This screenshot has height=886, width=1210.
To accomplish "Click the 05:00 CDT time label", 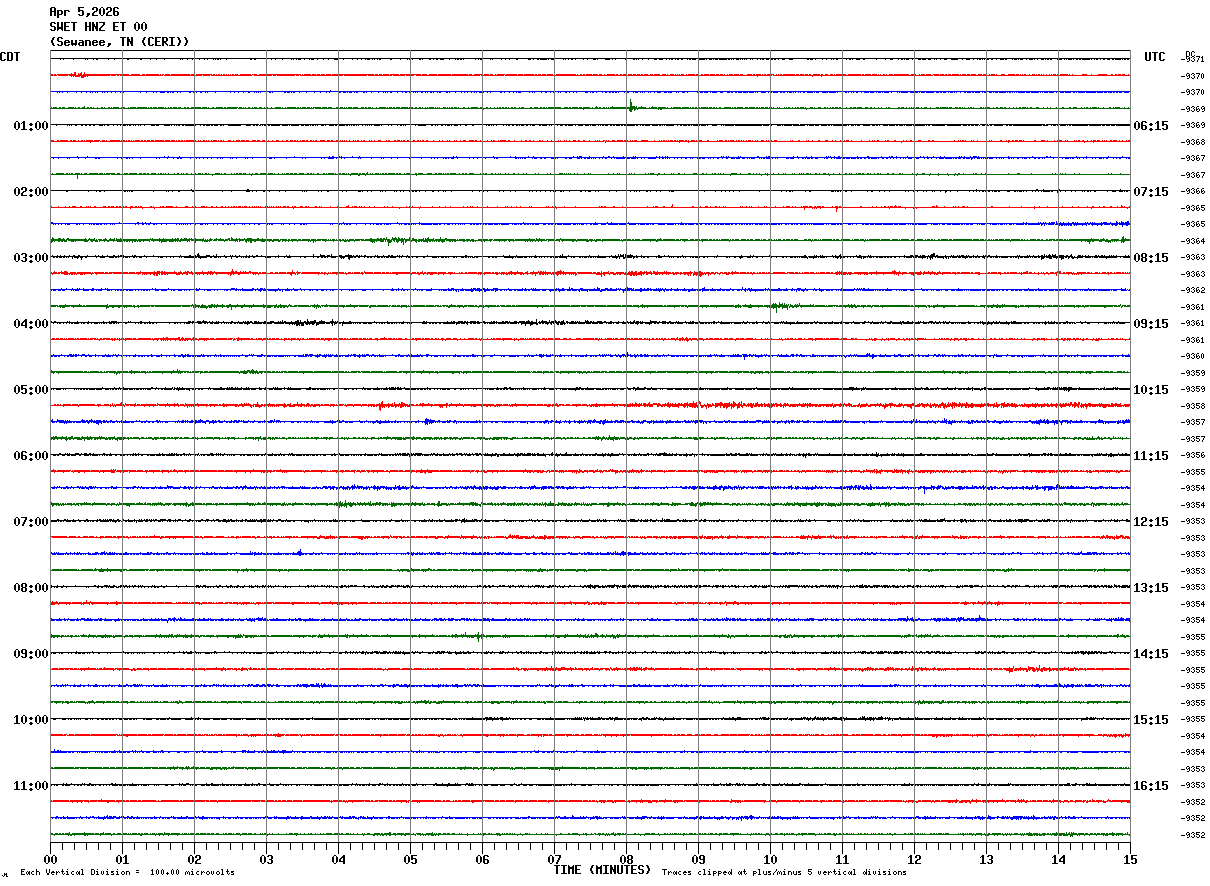I will pos(31,390).
